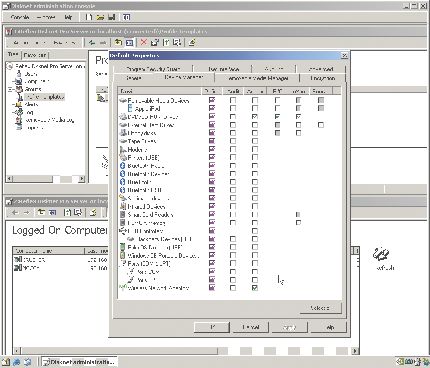
Task: Select the Floppy disks device icon
Action: 123,133
